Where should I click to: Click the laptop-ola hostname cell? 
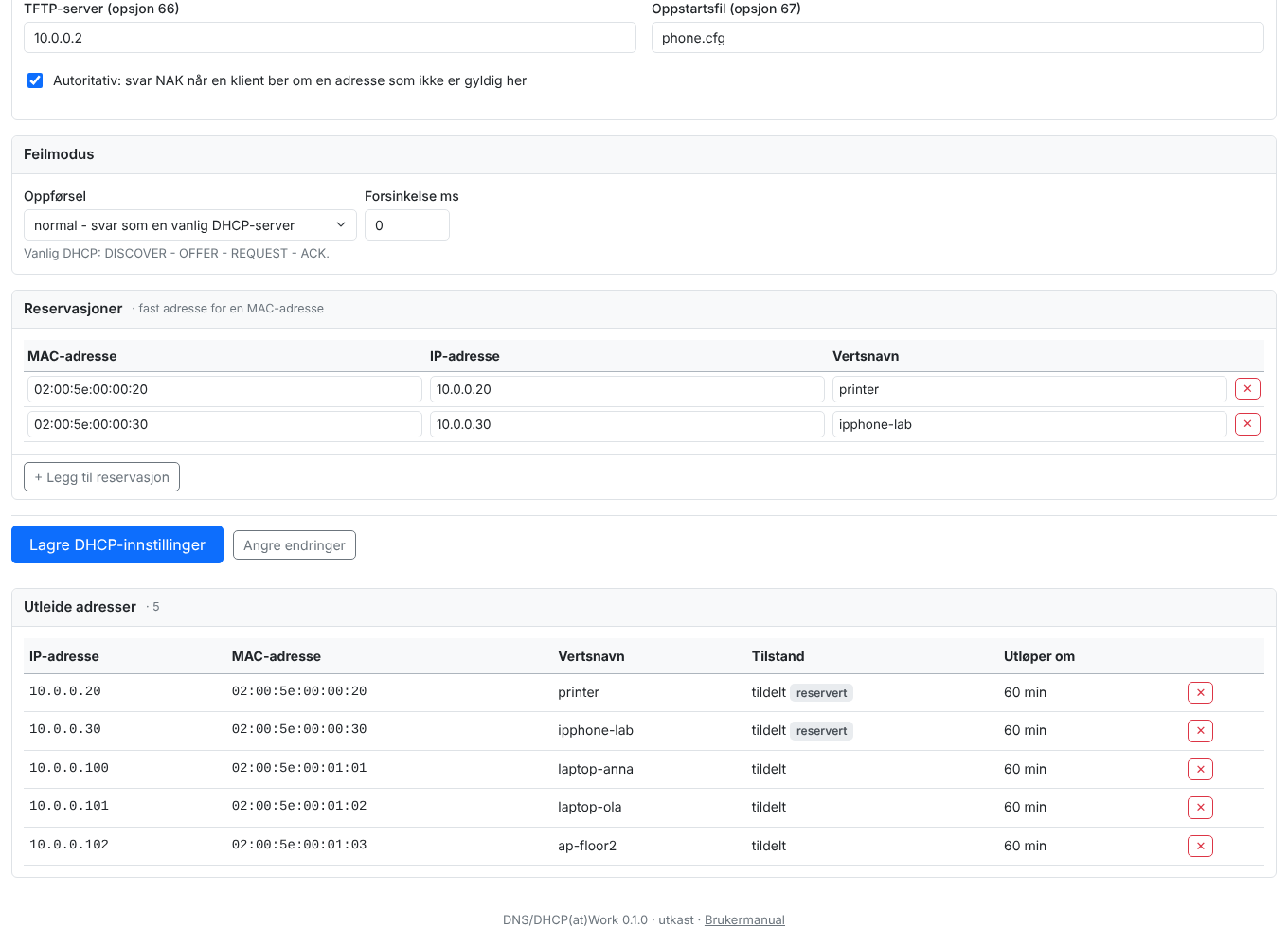[x=590, y=807]
